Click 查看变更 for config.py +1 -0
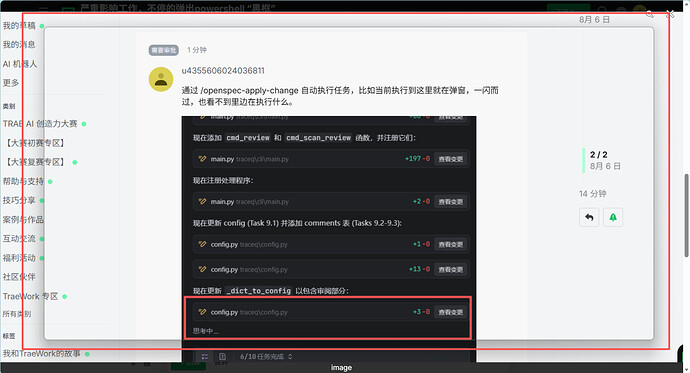 click(x=451, y=244)
